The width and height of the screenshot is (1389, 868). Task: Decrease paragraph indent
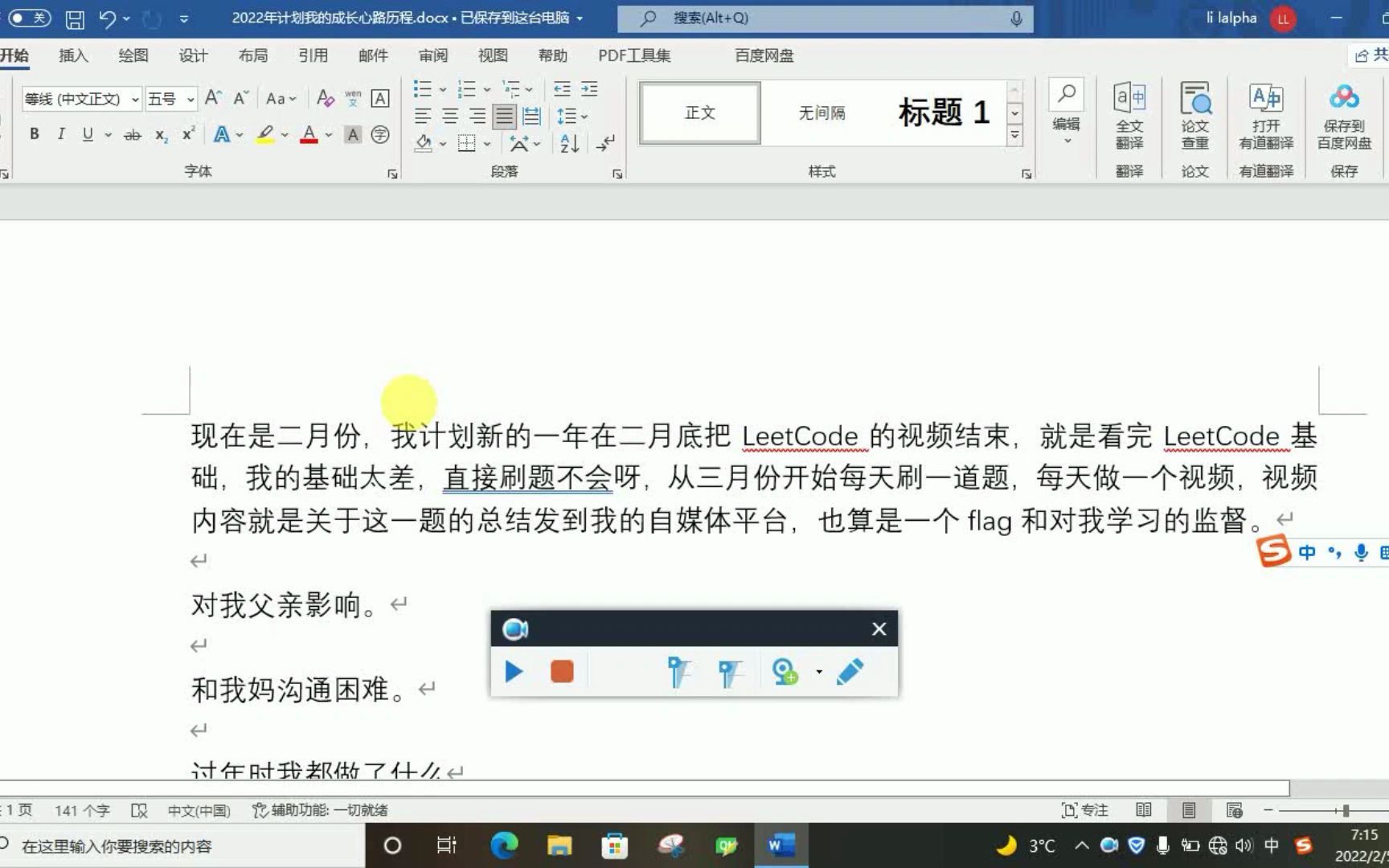click(x=562, y=88)
